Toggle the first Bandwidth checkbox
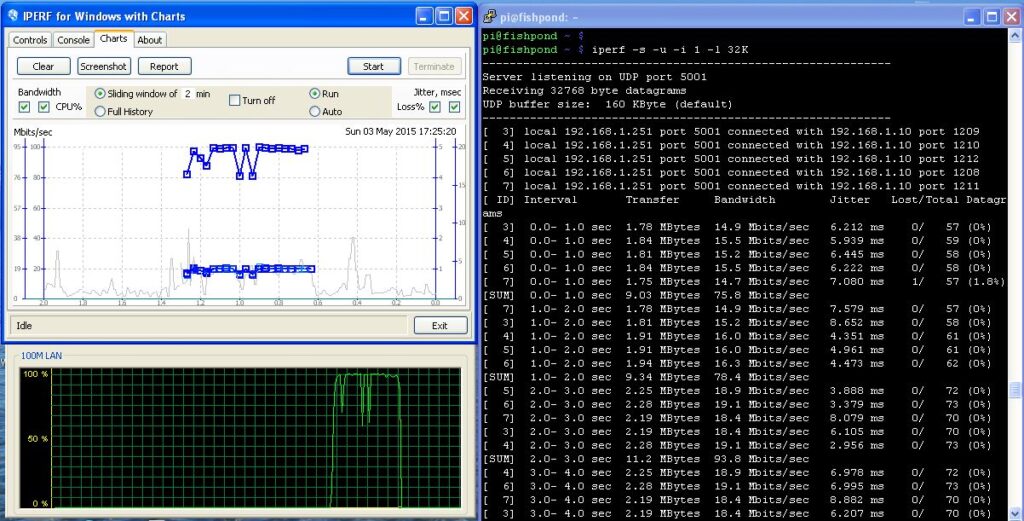Screen dimensions: 1024x521 24,107
